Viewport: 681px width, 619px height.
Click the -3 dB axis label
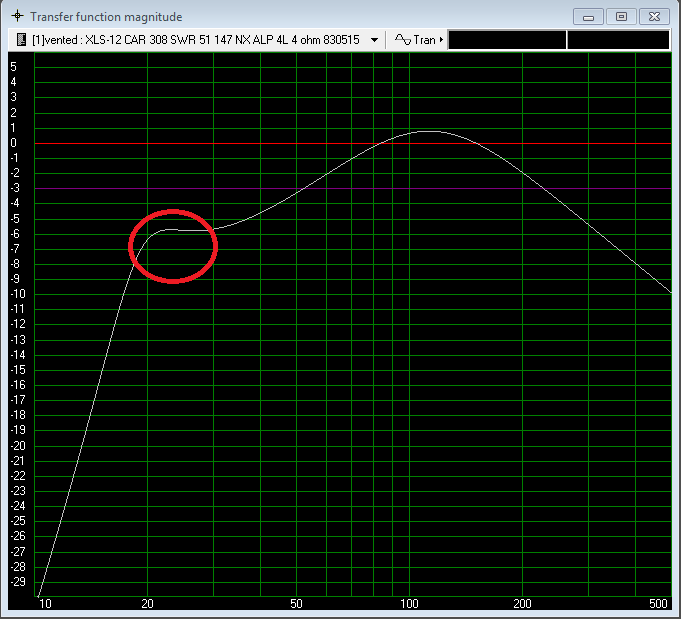pos(15,188)
